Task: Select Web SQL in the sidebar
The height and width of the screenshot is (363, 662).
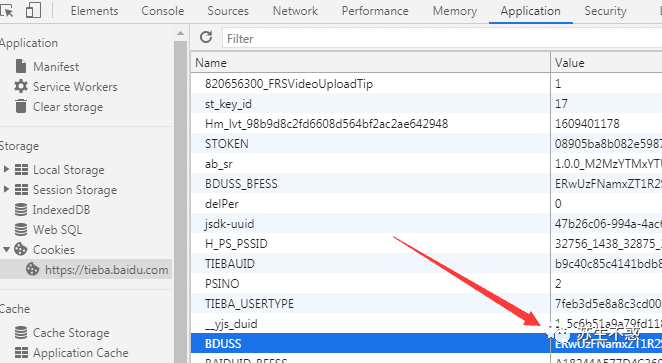Action: 57,230
